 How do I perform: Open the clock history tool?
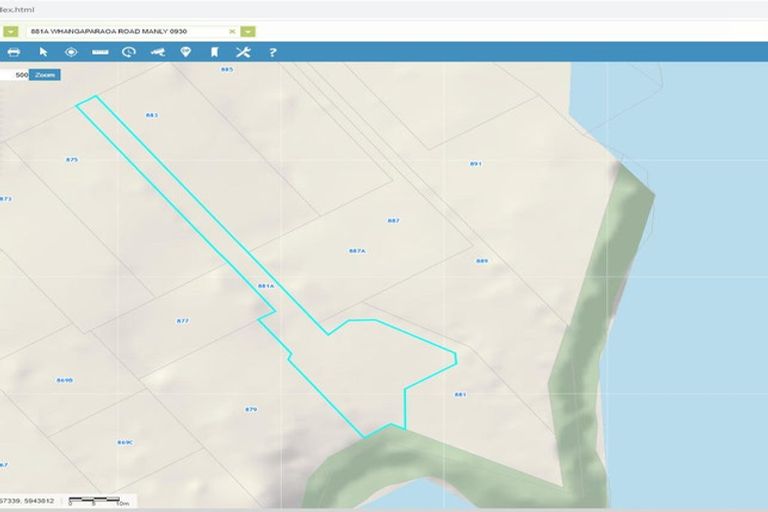(x=128, y=52)
